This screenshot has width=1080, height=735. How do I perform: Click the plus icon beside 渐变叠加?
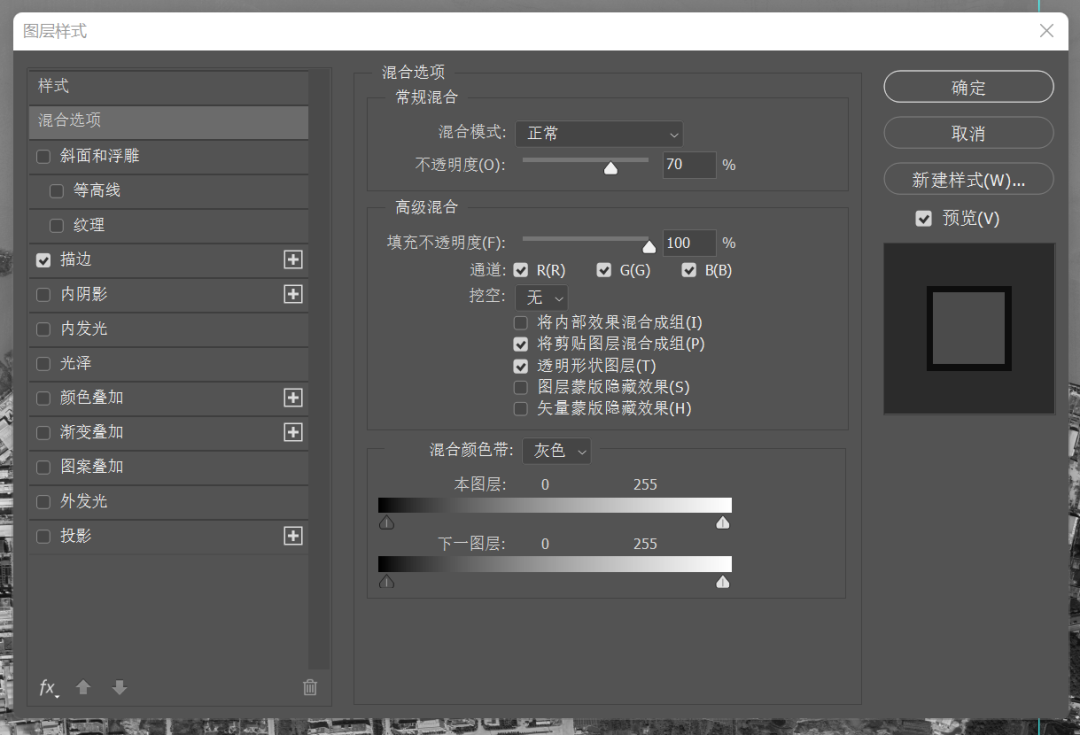pos(293,432)
